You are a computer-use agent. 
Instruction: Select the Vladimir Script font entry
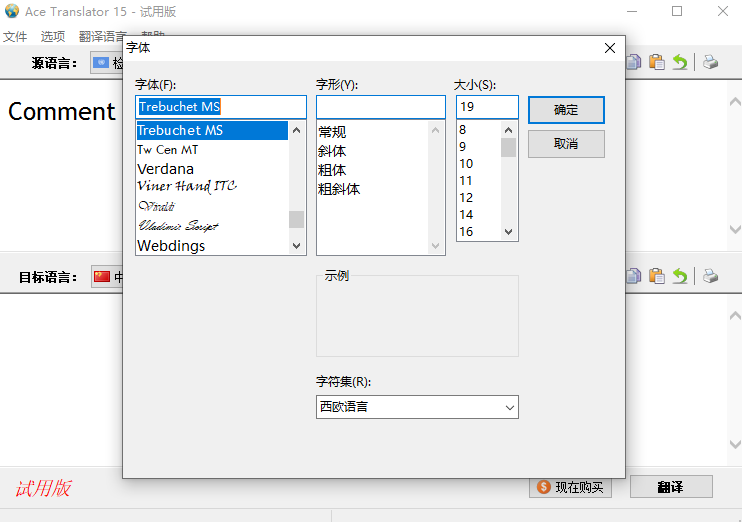point(212,226)
